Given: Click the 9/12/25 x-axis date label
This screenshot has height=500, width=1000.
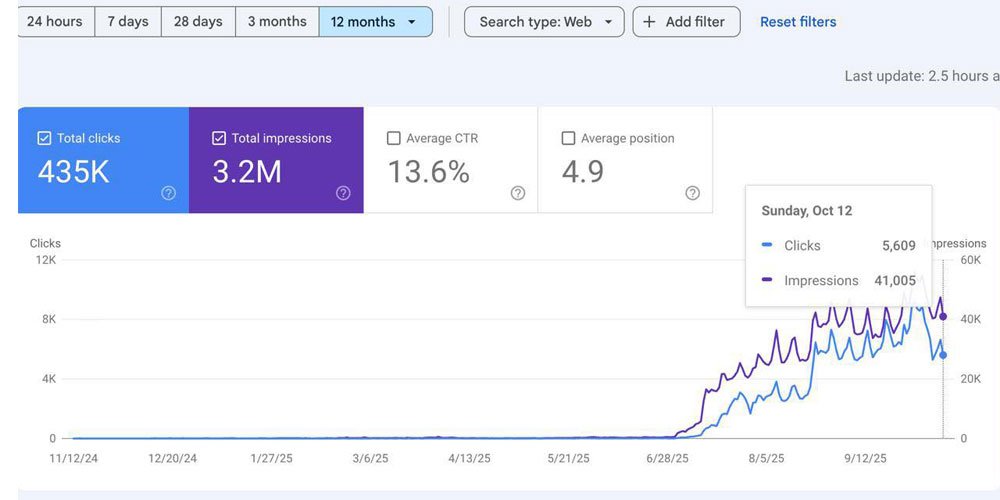Looking at the screenshot, I should click(x=865, y=459).
